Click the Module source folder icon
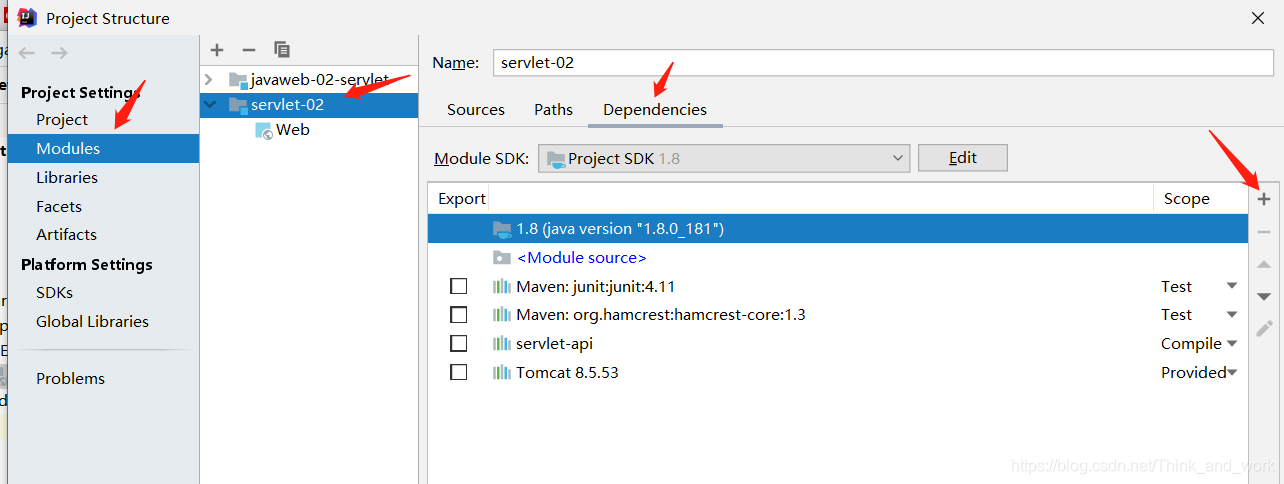The image size is (1284, 484). (502, 257)
